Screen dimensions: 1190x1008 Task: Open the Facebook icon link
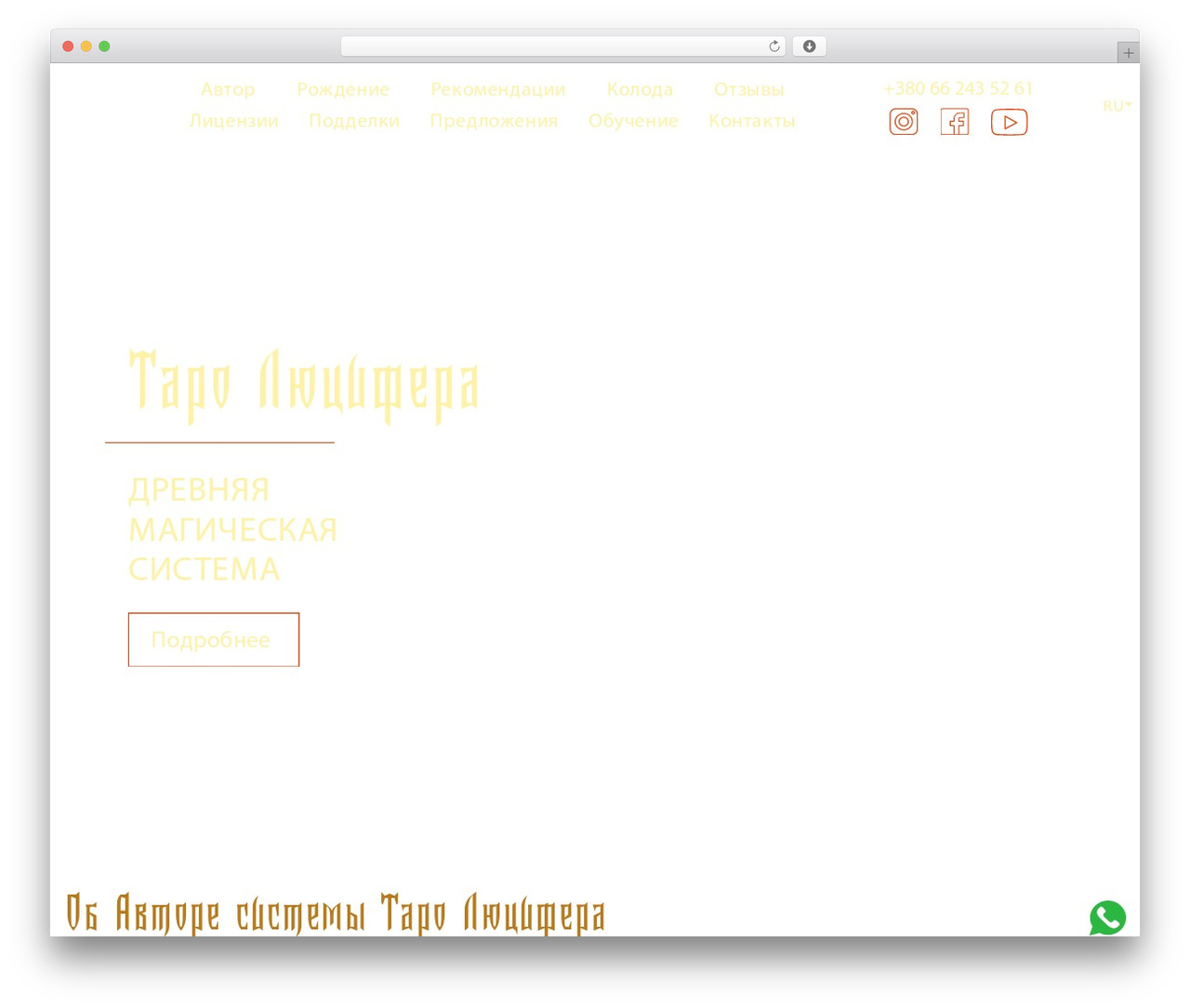pos(955,122)
